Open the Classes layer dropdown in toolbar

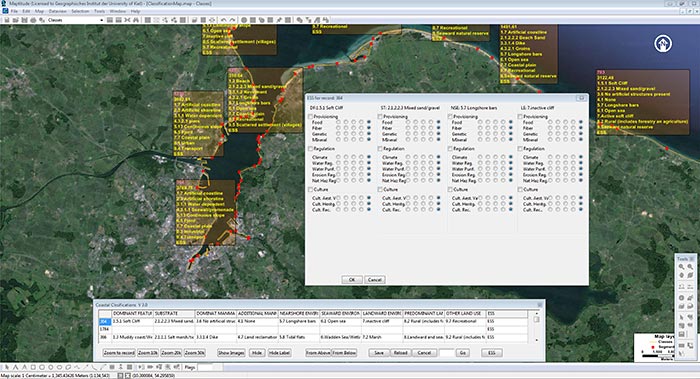point(102,20)
